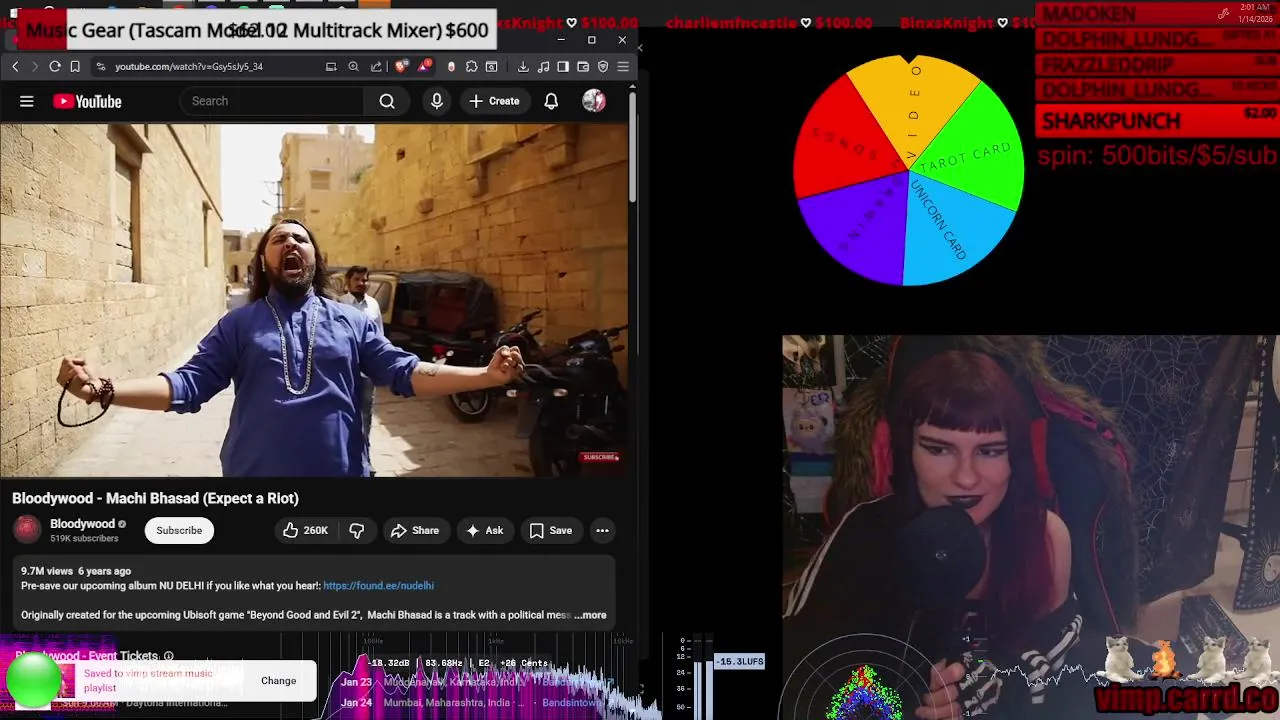Open the Create menu
The height and width of the screenshot is (720, 1280).
(494, 101)
